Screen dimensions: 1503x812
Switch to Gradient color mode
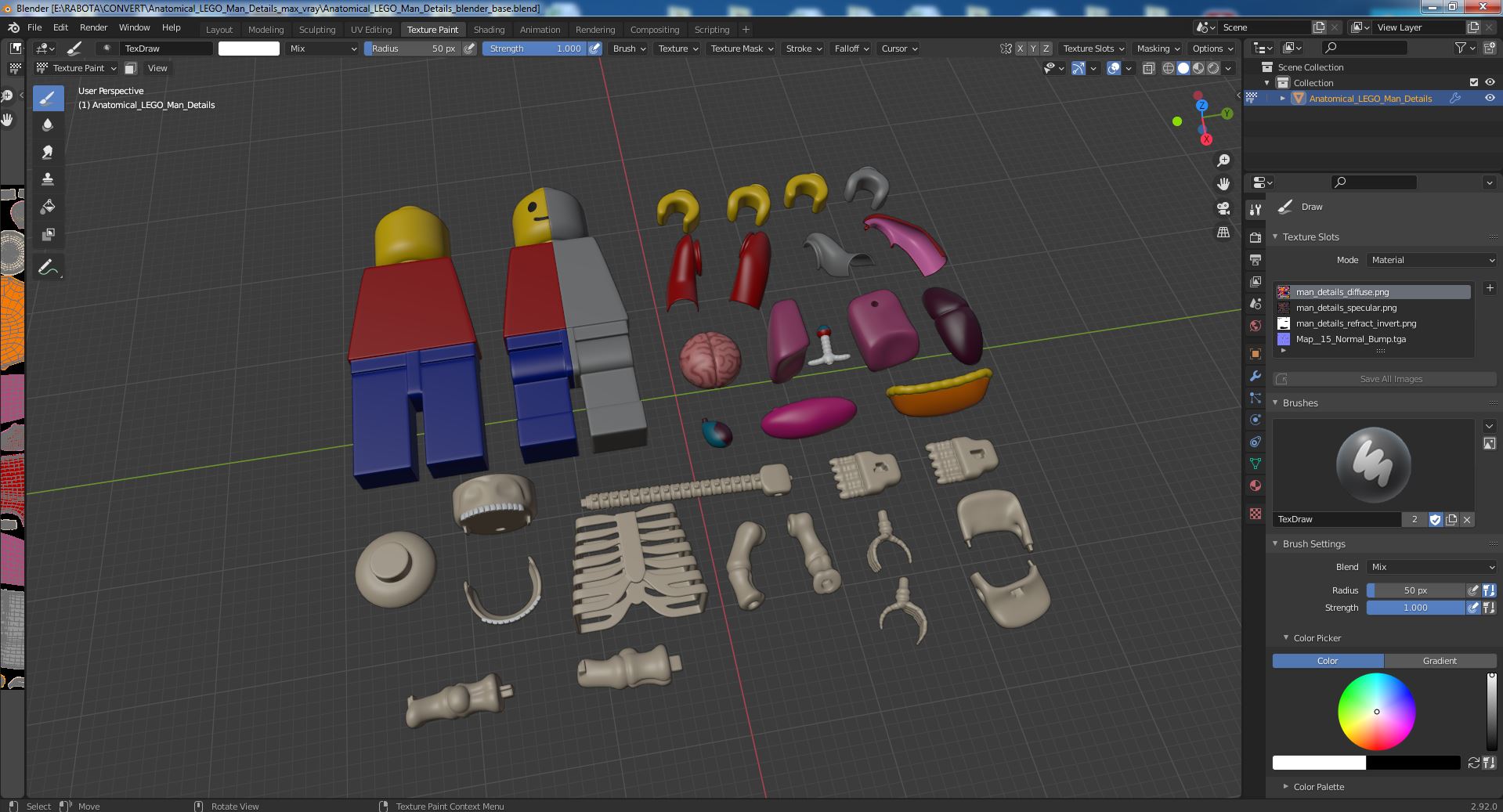tap(1440, 661)
